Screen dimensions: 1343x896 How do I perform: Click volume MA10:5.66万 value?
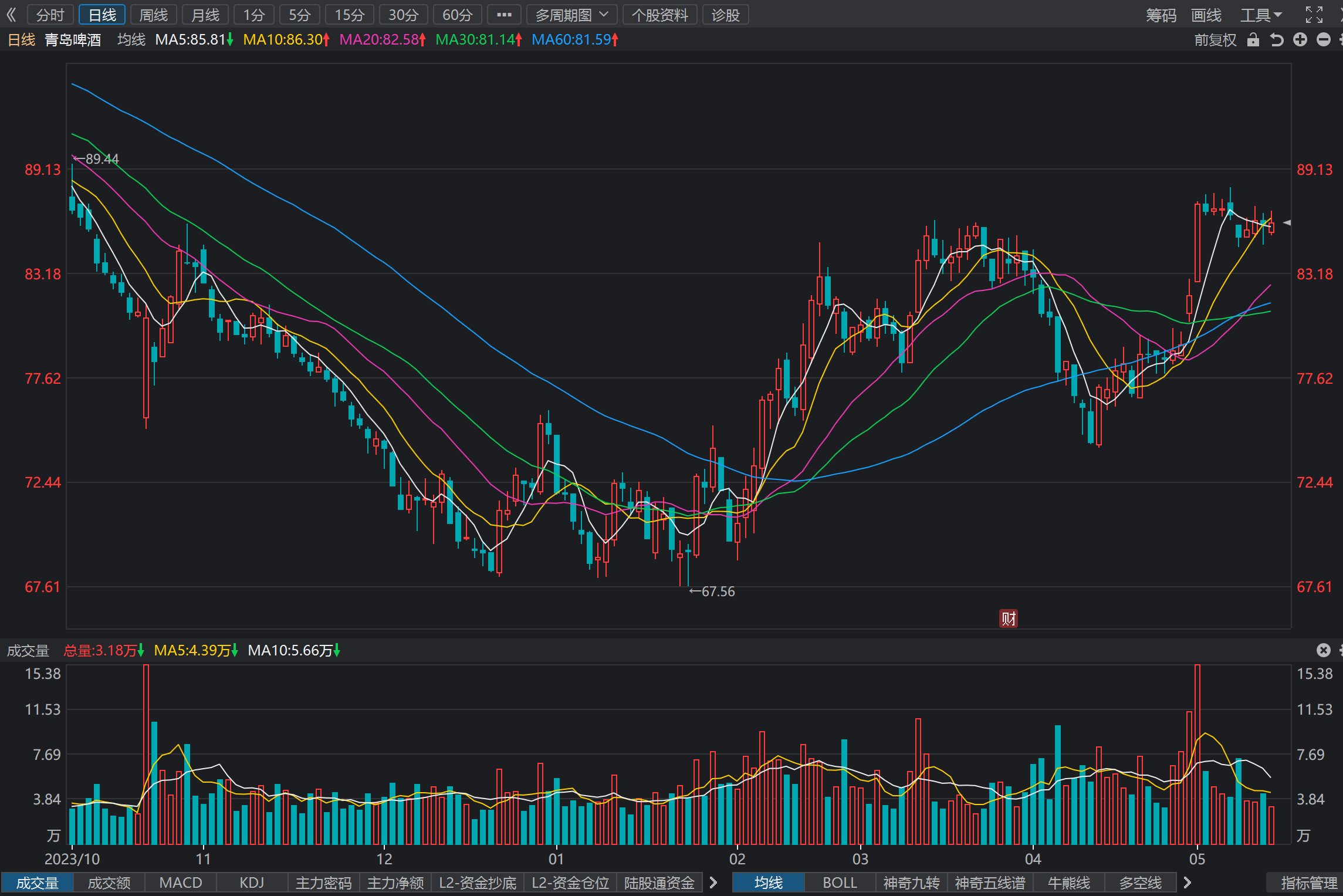294,651
